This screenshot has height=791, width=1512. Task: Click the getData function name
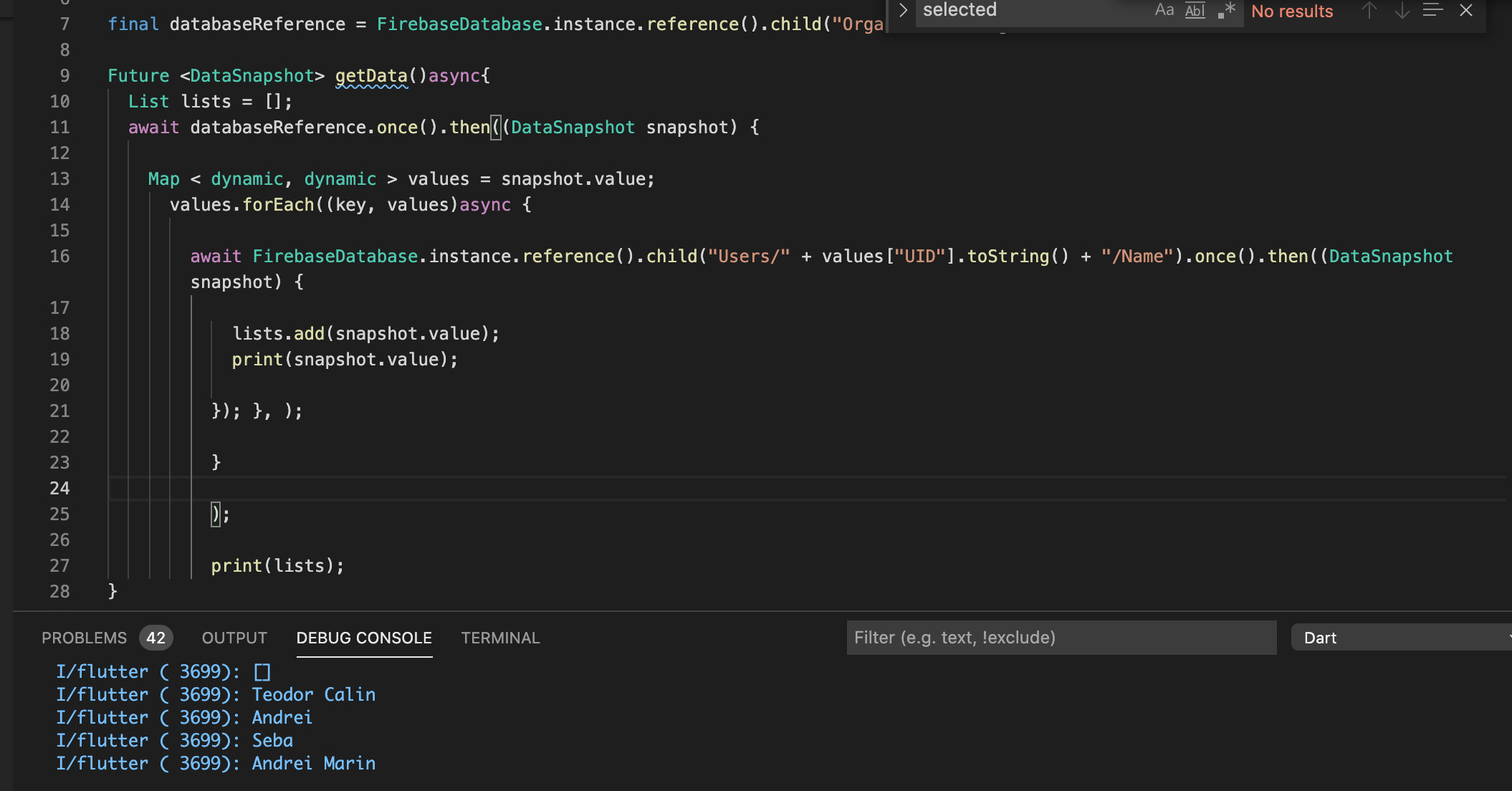point(371,76)
